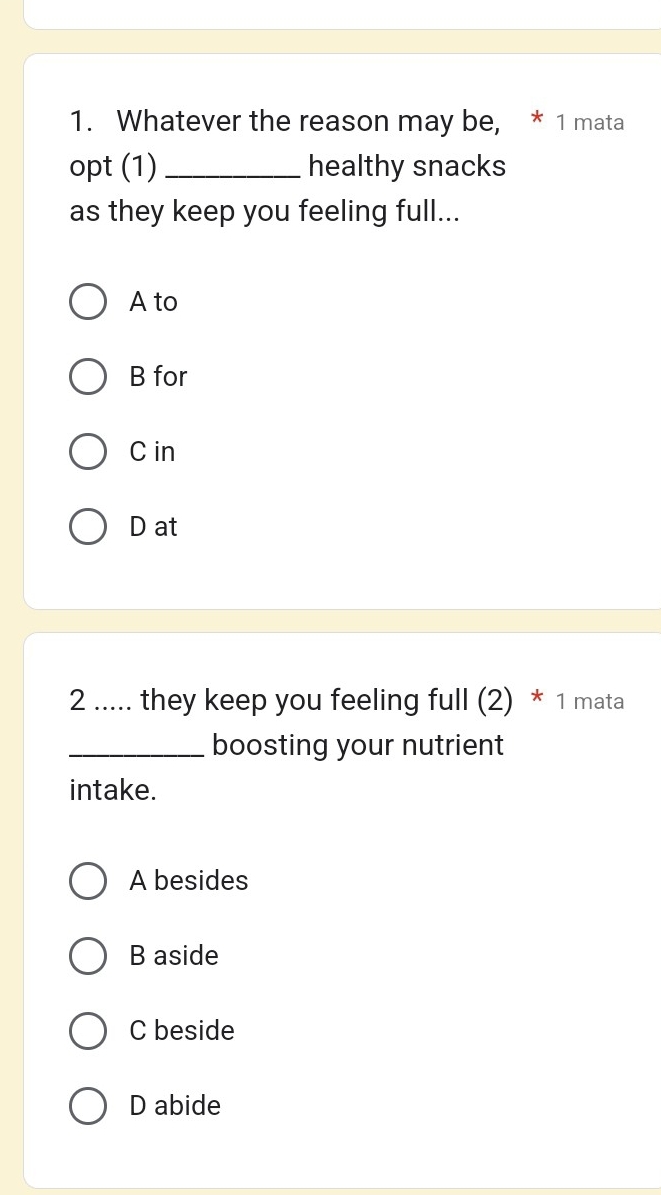Click the words 'healthy snacks' in question 1
The width and height of the screenshot is (661, 1195).
pos(407,167)
